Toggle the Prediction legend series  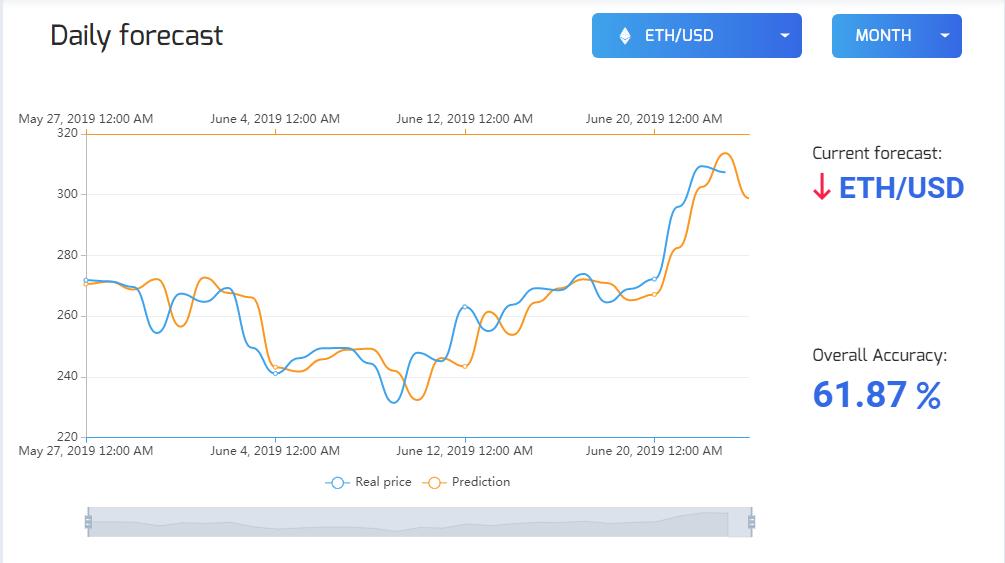466,482
